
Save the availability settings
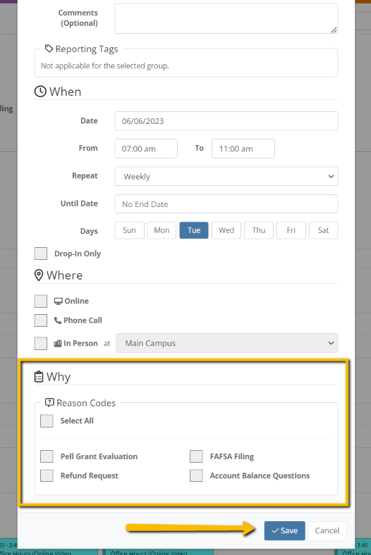point(285,531)
